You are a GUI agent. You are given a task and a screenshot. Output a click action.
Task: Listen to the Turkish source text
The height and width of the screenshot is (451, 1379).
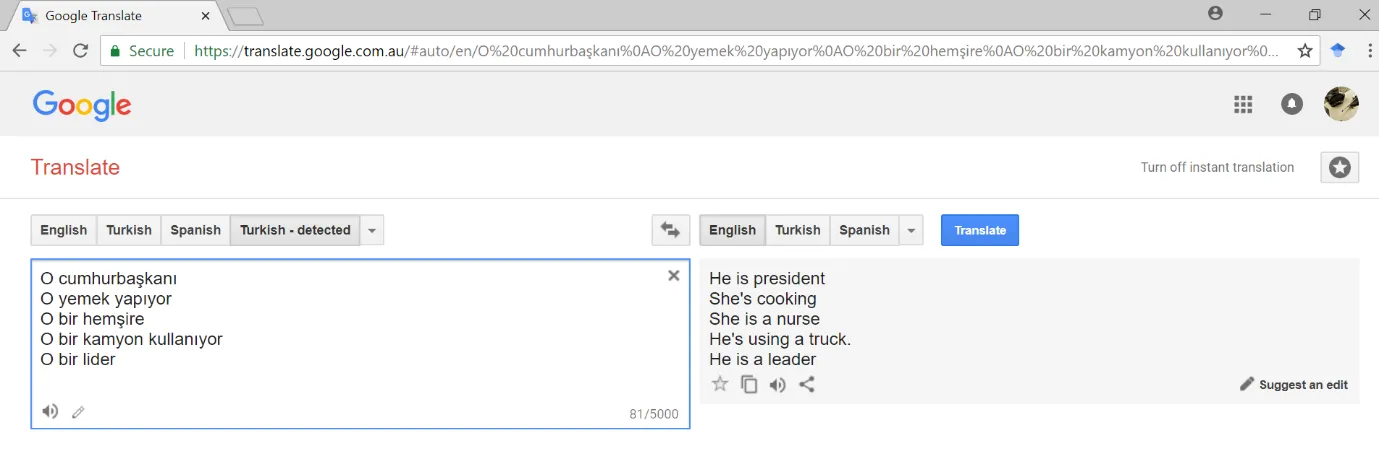click(50, 411)
